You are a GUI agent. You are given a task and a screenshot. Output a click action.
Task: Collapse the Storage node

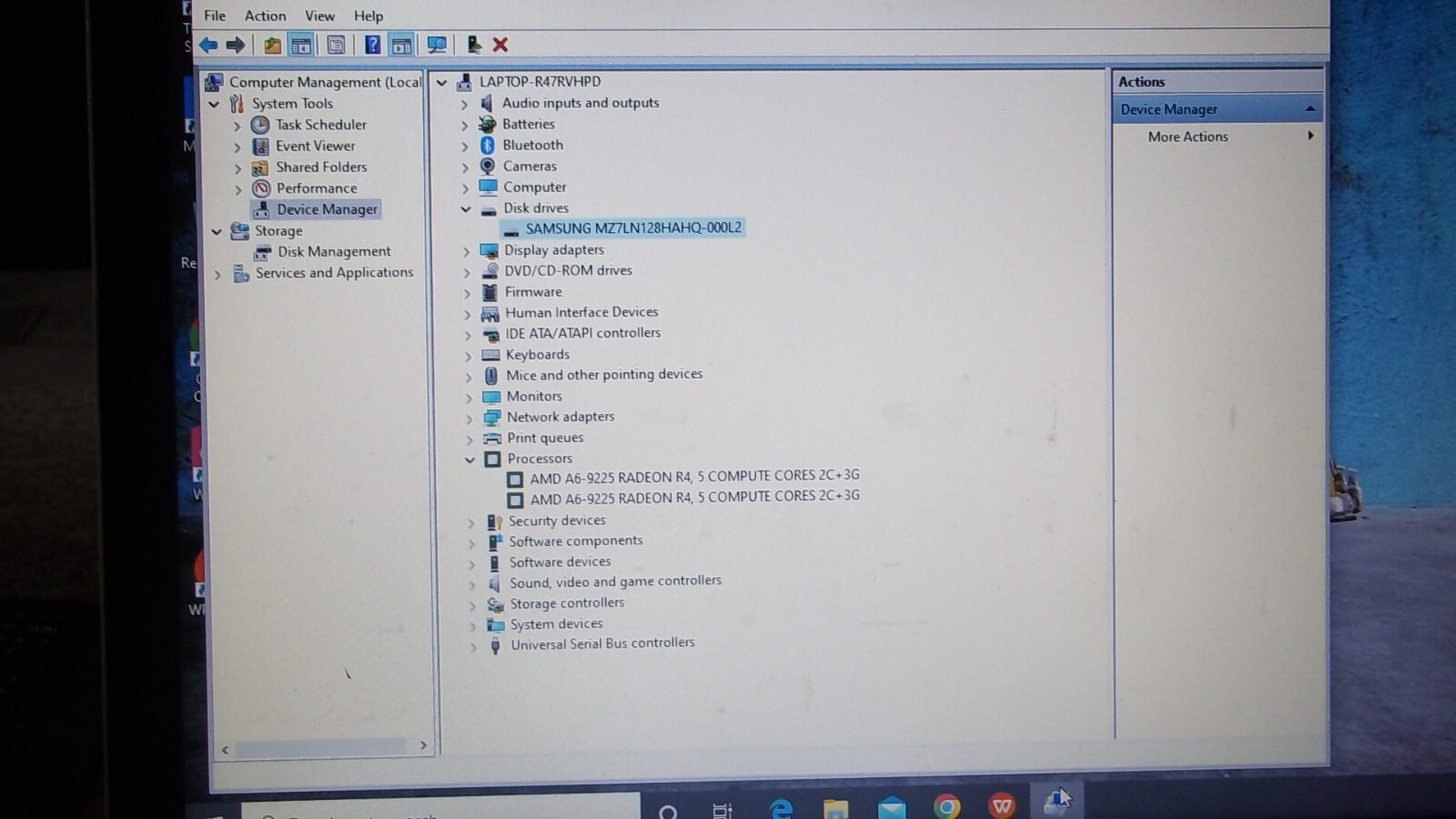(x=217, y=232)
